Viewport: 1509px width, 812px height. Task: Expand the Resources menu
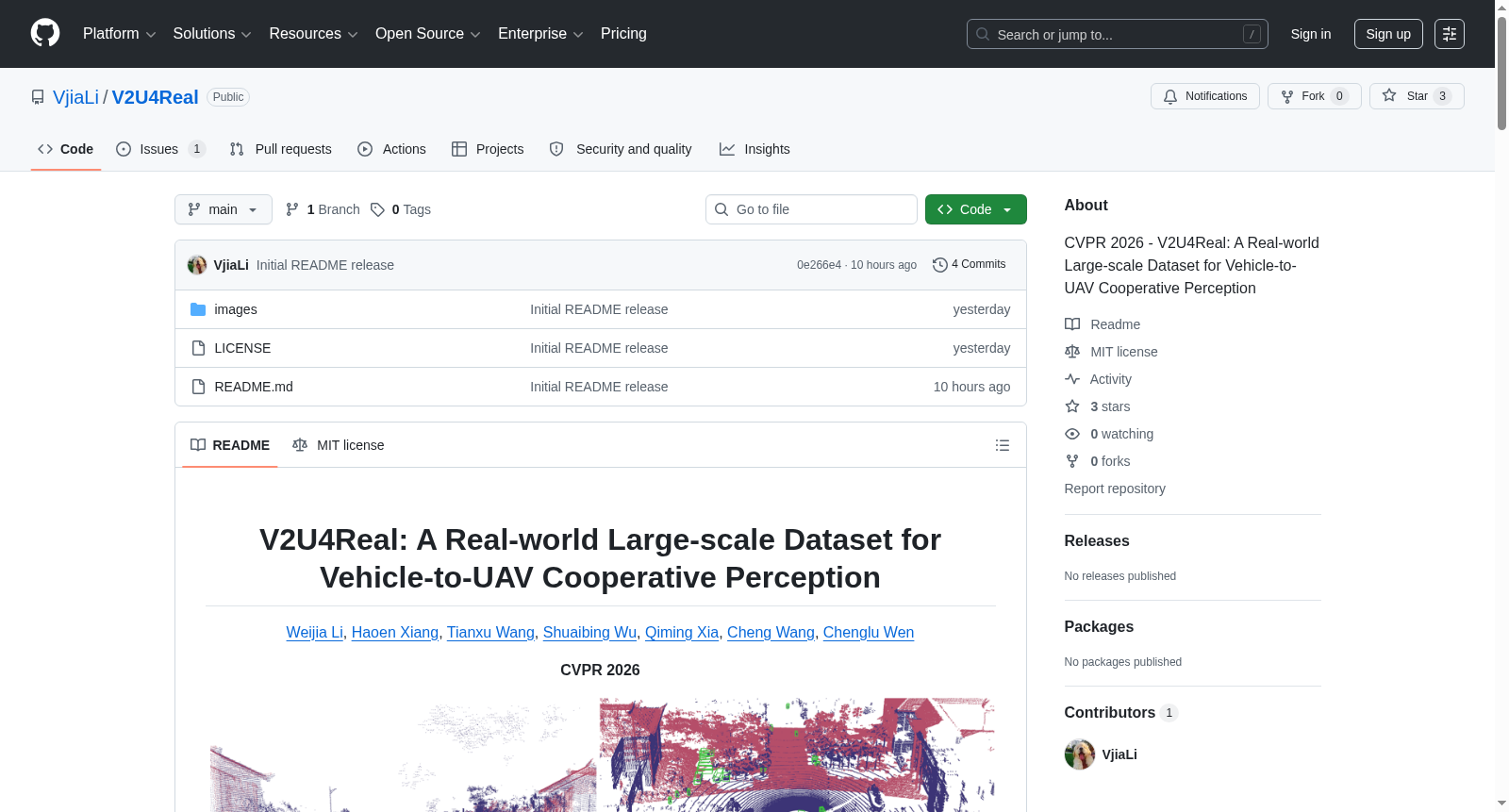coord(313,34)
